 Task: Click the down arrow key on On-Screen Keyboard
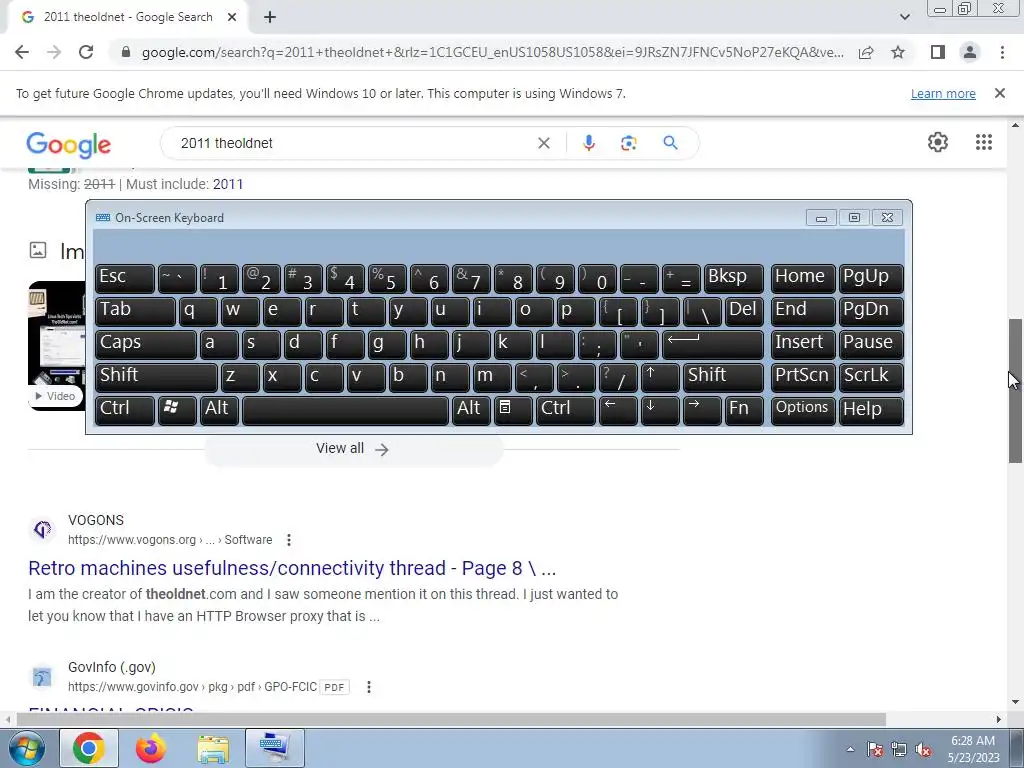(x=660, y=409)
